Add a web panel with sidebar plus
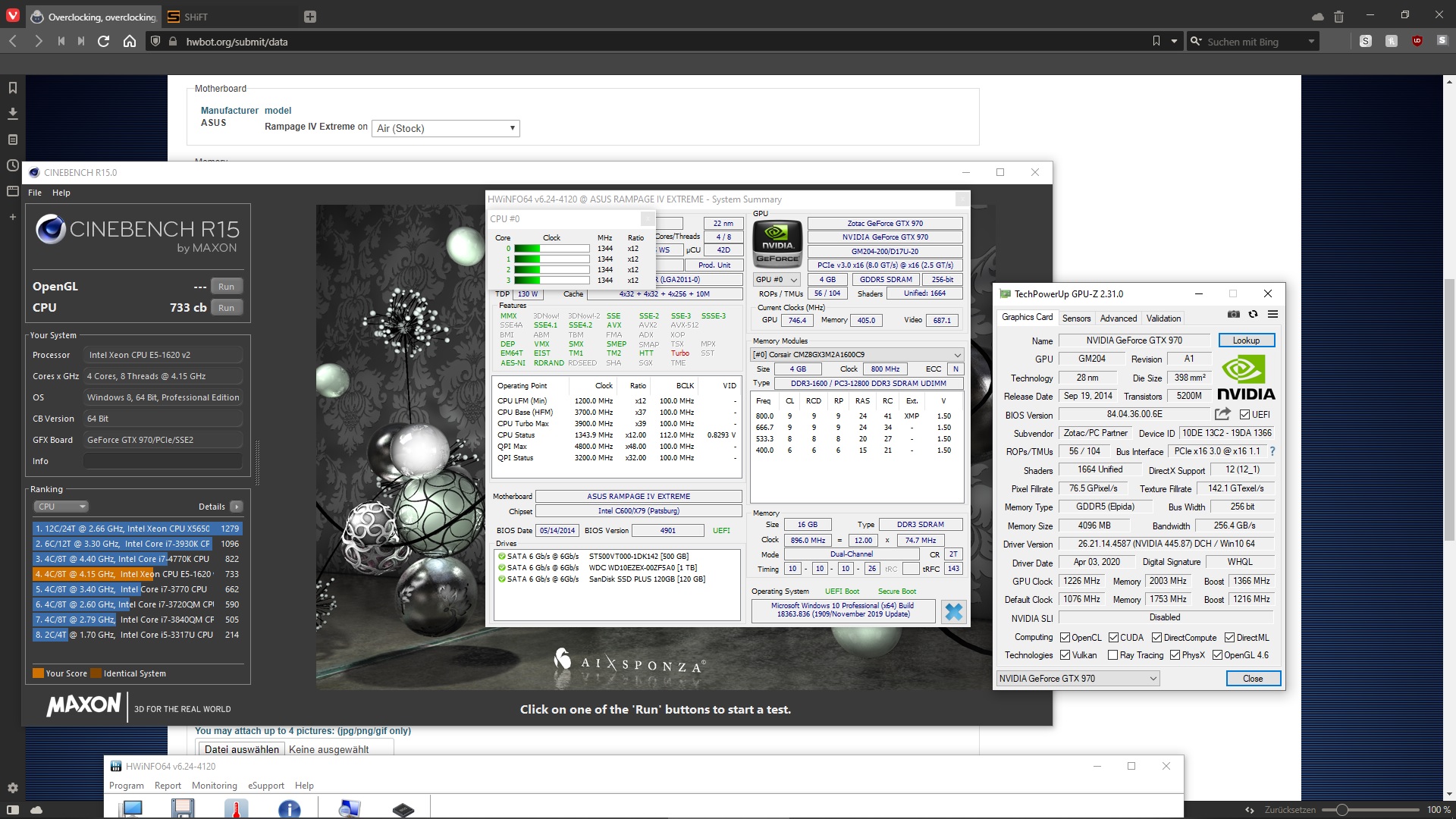 12,217
